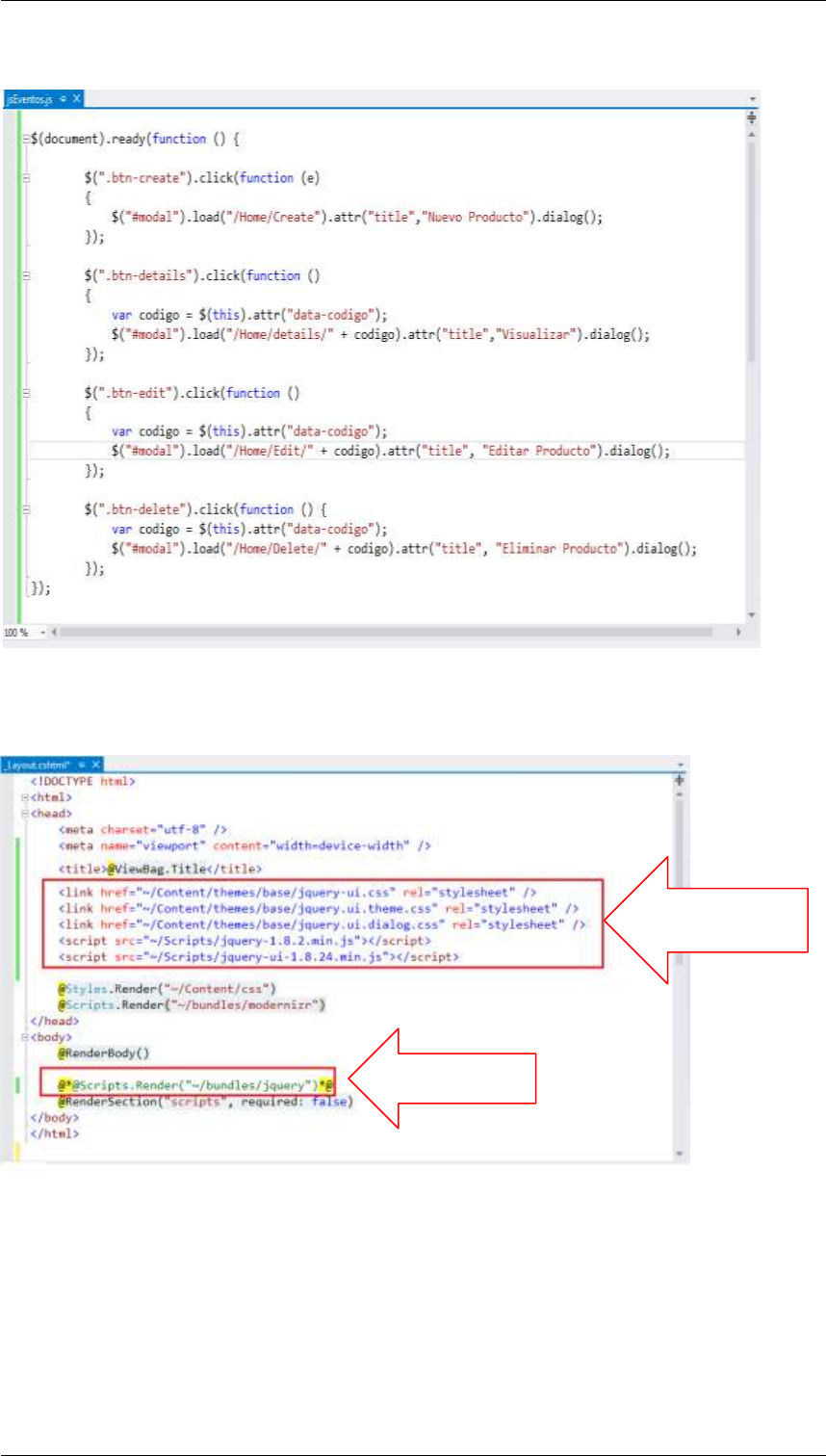Screen dimensions: 826x1456
Task: Click the line loading "/Home/Edit/"
Action: [x=390, y=452]
